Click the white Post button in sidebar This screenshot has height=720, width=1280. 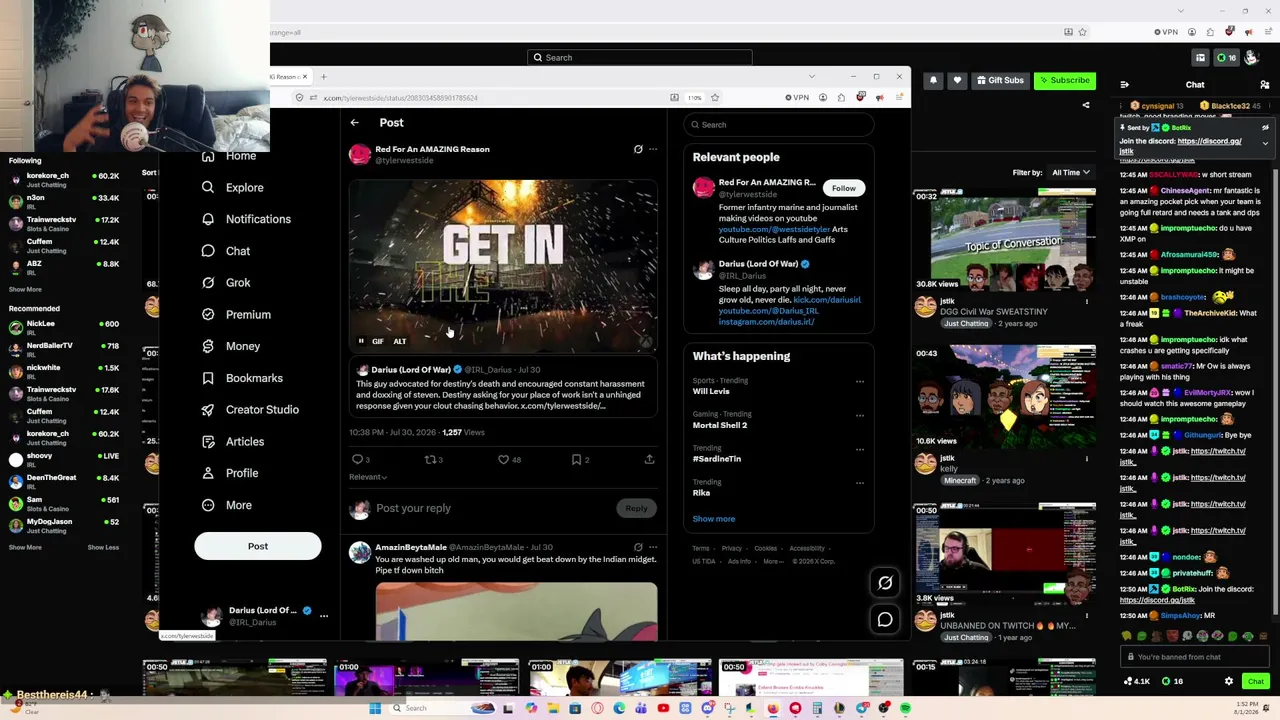click(x=258, y=546)
